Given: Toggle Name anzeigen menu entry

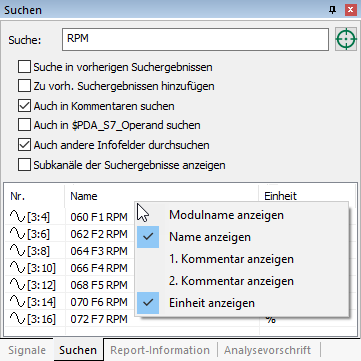Looking at the screenshot, I should pos(242,237).
